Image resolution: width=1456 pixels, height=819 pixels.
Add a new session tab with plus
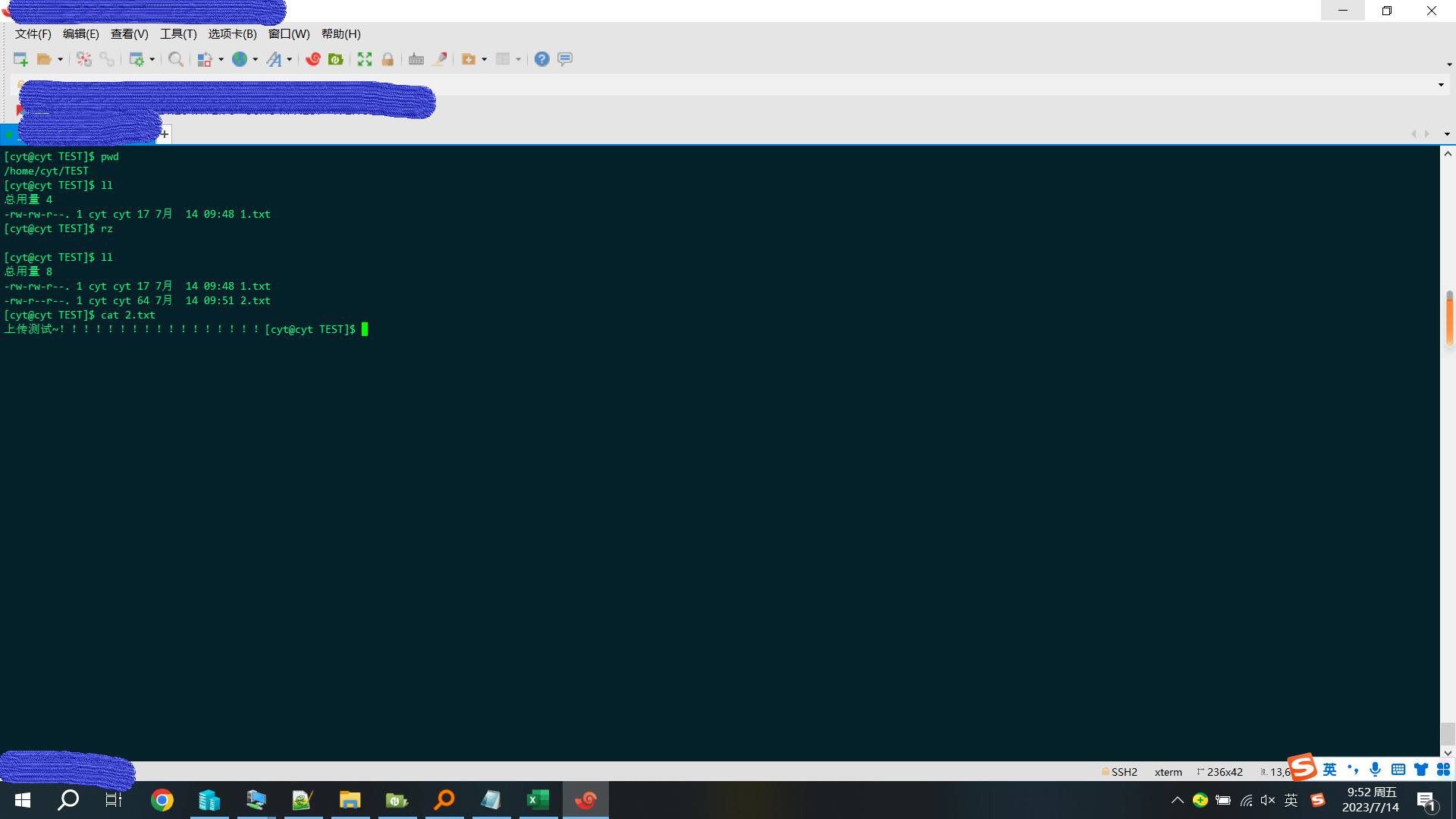tap(164, 134)
